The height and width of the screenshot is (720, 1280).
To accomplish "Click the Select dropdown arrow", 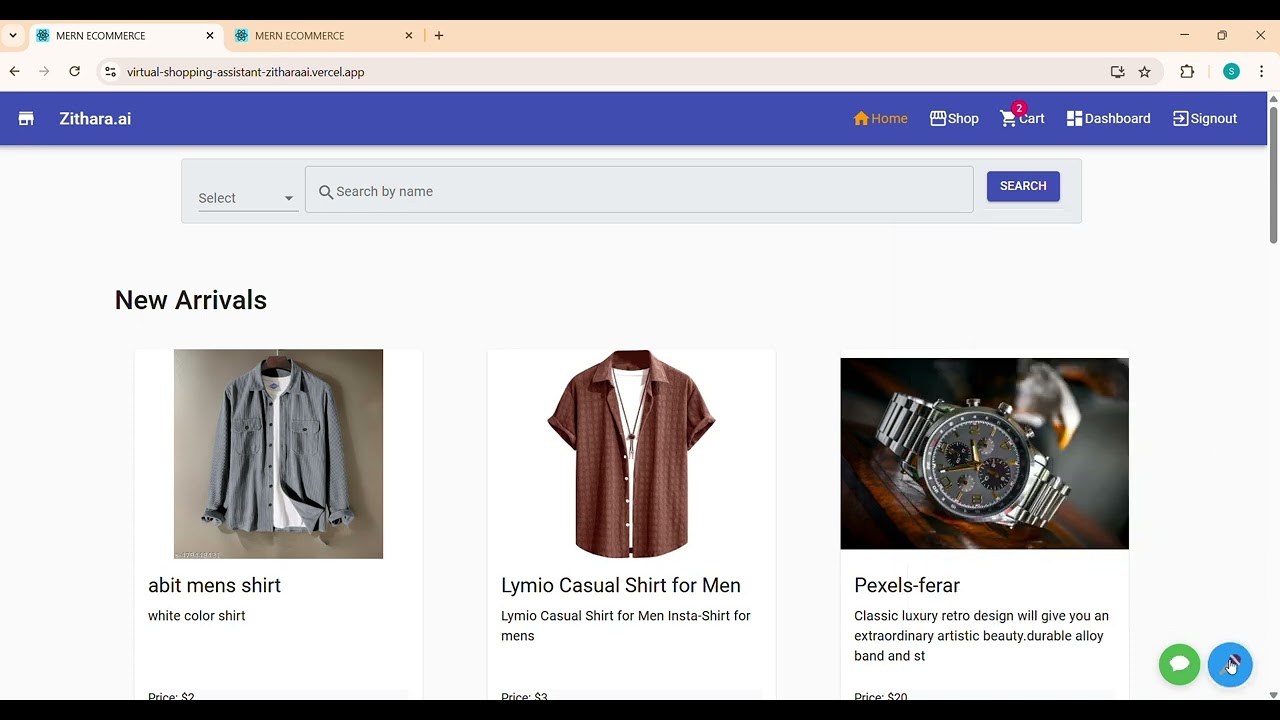I will click(289, 198).
